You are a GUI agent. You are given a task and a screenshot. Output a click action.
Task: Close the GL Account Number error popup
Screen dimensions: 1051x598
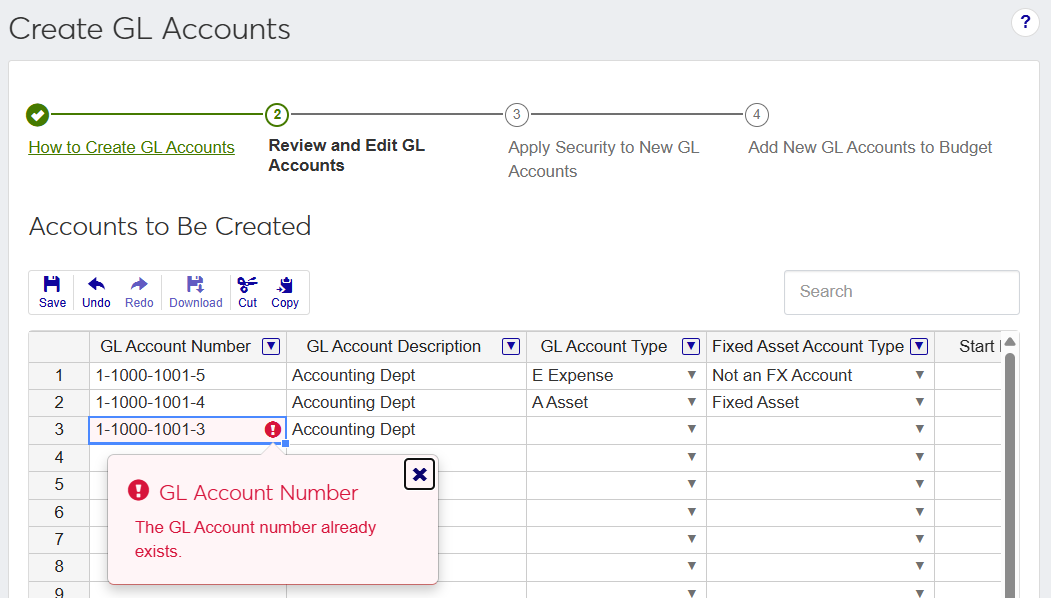[419, 474]
